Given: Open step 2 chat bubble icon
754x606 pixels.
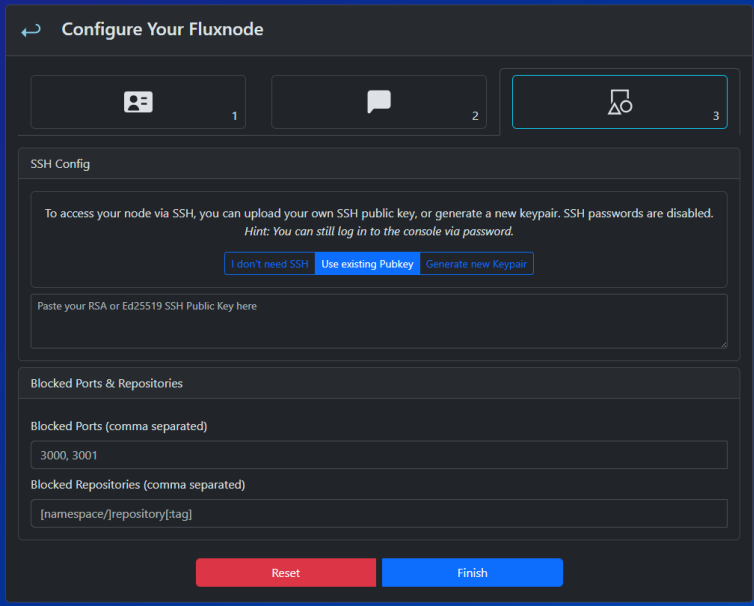Looking at the screenshot, I should [379, 102].
